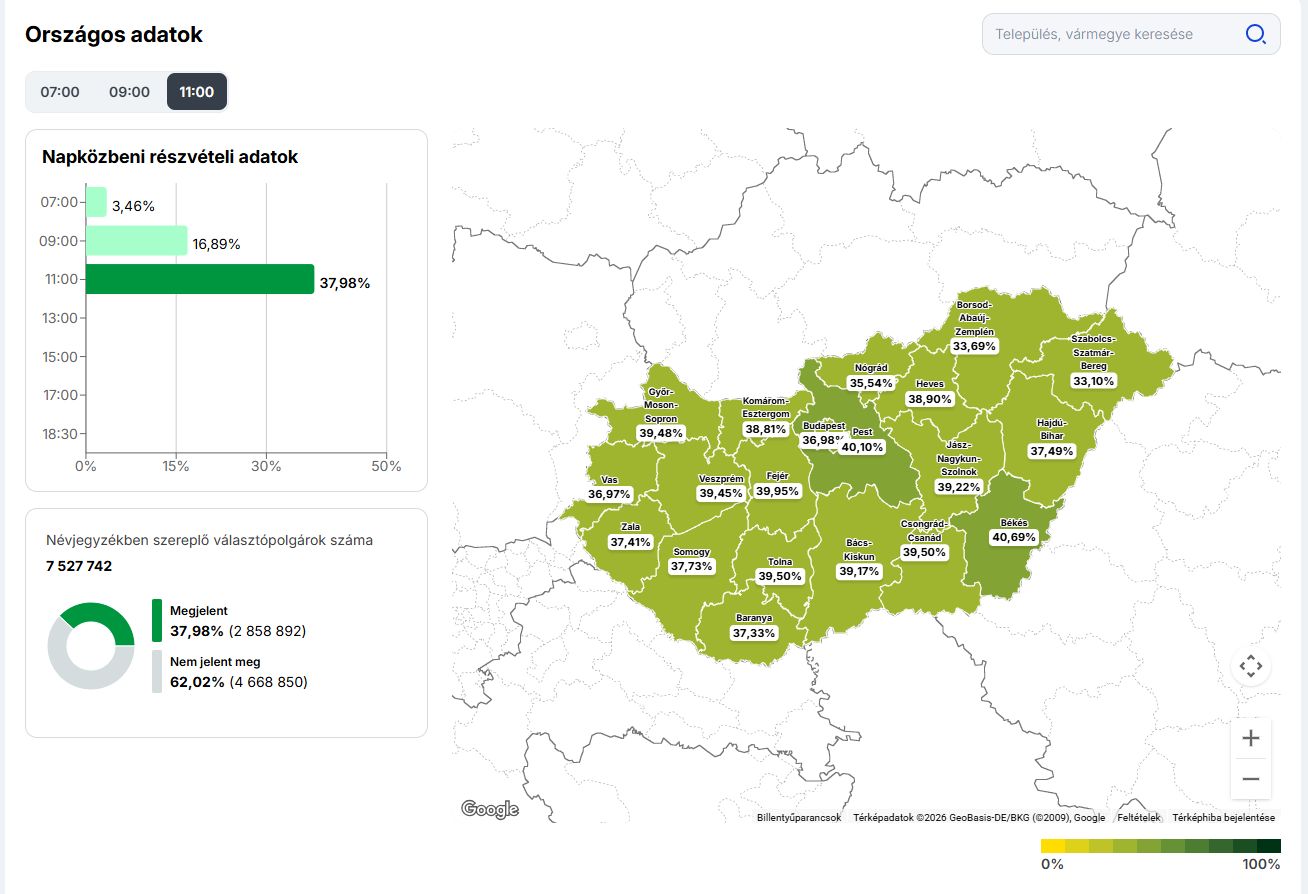Open the fullscreen map control icon
The height and width of the screenshot is (894, 1308).
pos(1251,665)
